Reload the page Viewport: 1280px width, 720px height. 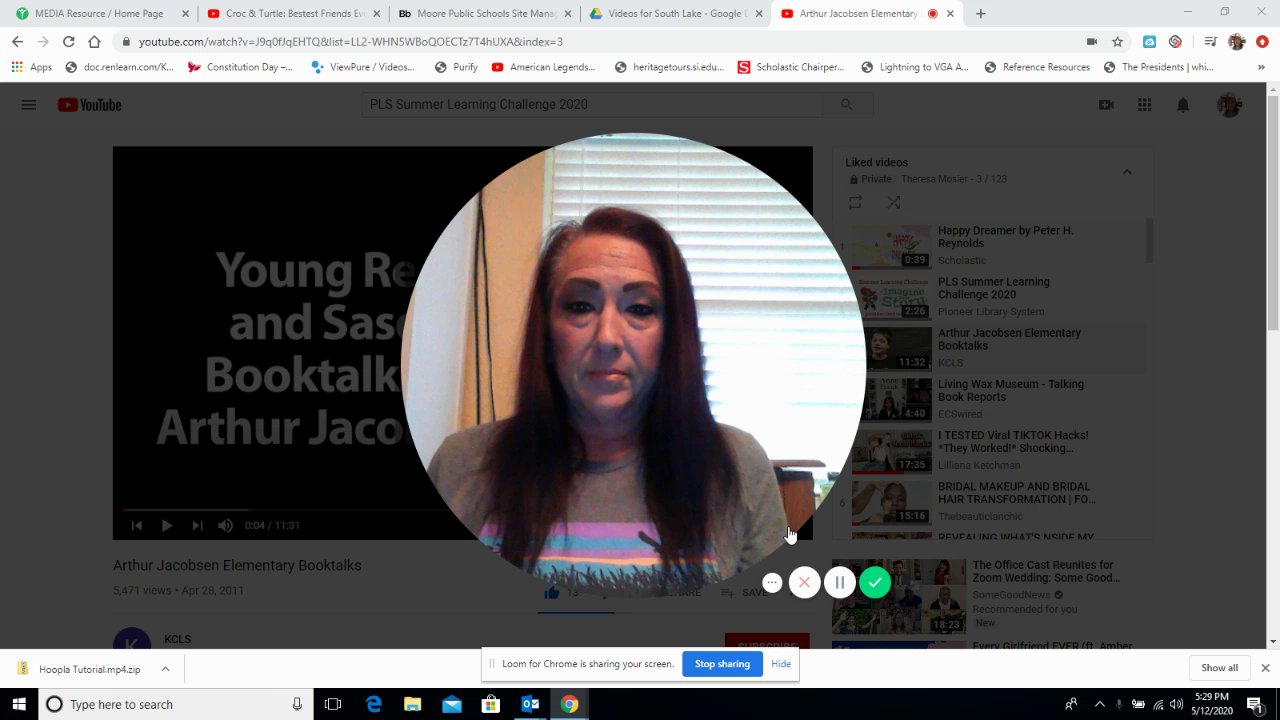(68, 42)
